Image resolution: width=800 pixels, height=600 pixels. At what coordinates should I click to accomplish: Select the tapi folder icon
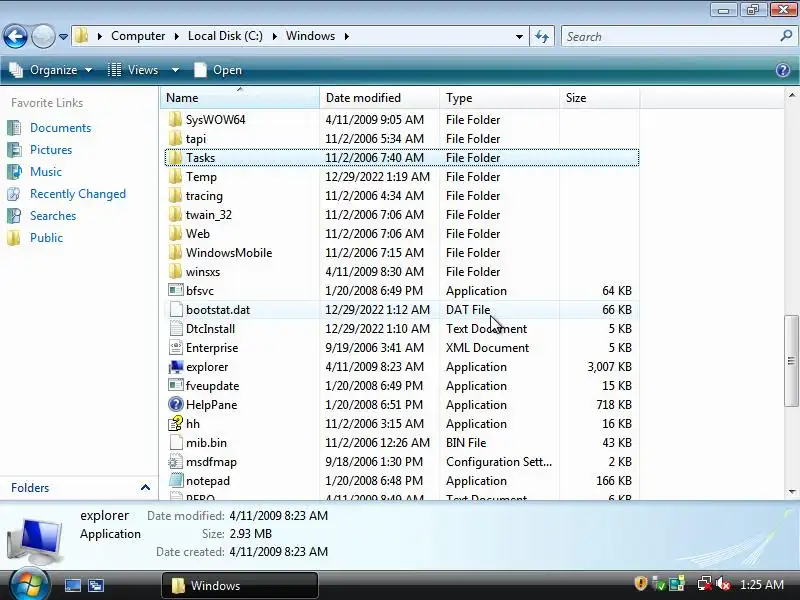(x=175, y=138)
